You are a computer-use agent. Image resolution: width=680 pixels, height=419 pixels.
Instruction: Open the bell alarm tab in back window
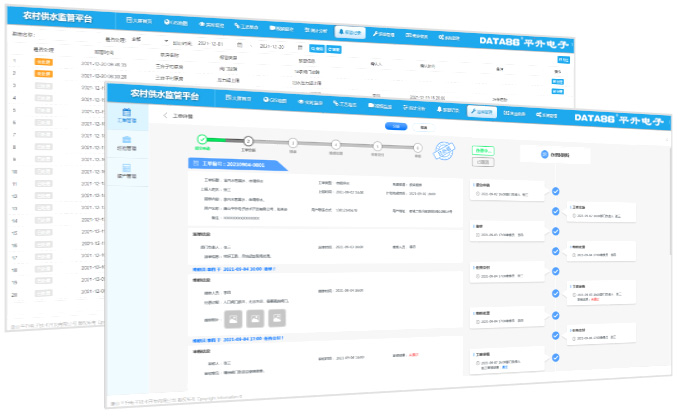350,33
